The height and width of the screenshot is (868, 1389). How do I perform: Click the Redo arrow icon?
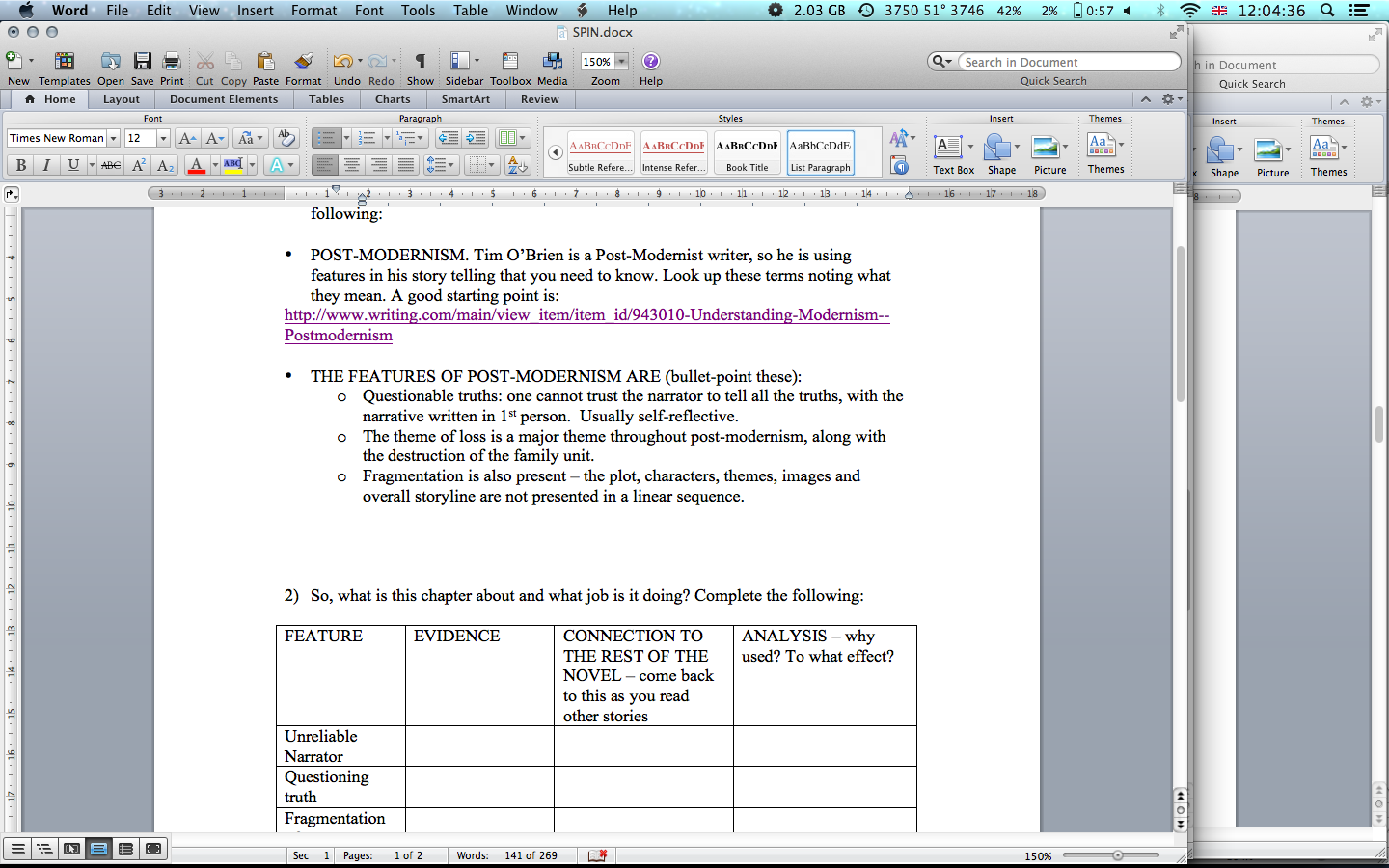pos(377,62)
